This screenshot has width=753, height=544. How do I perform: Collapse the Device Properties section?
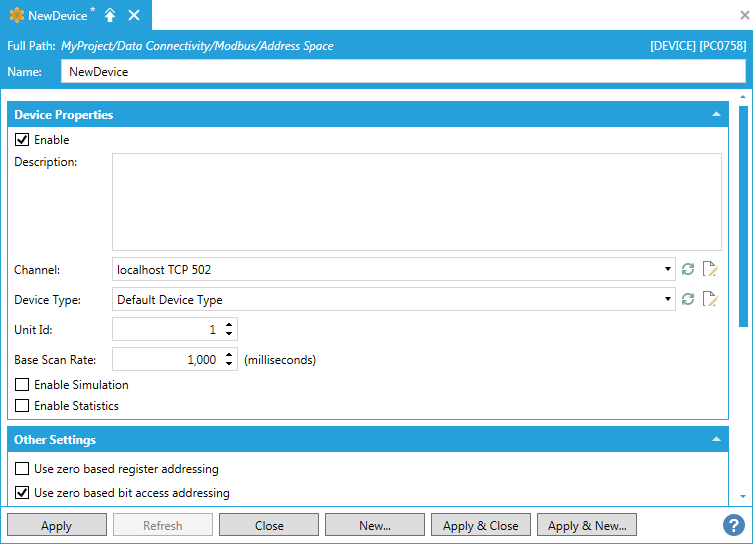click(x=716, y=115)
